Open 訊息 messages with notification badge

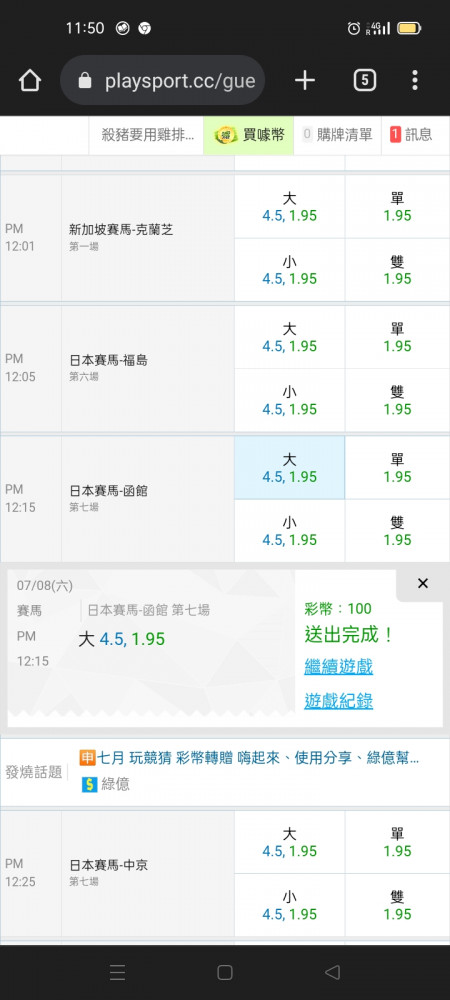point(411,135)
